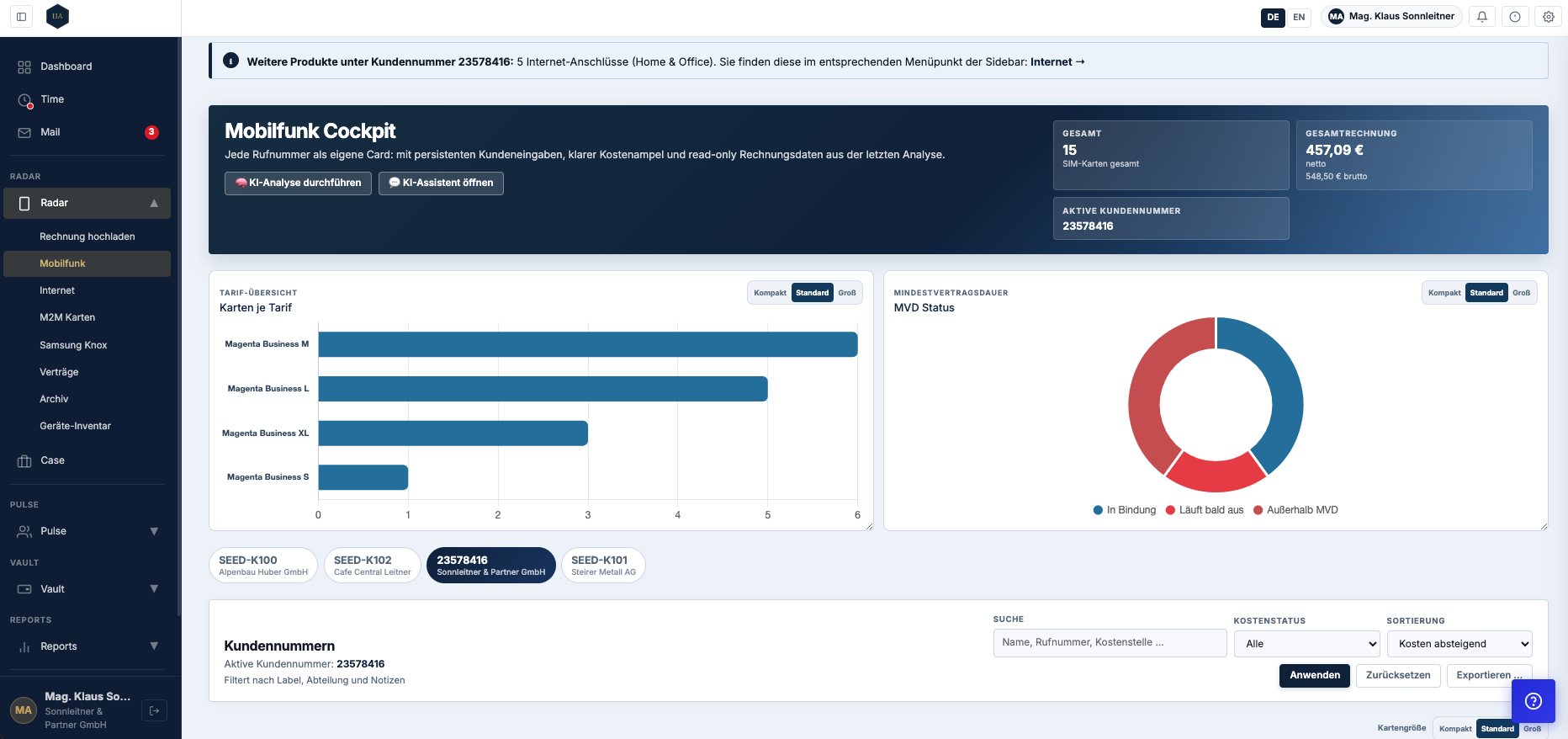Click KI-Assistent öffnen button
This screenshot has height=739, width=1568.
(x=441, y=183)
